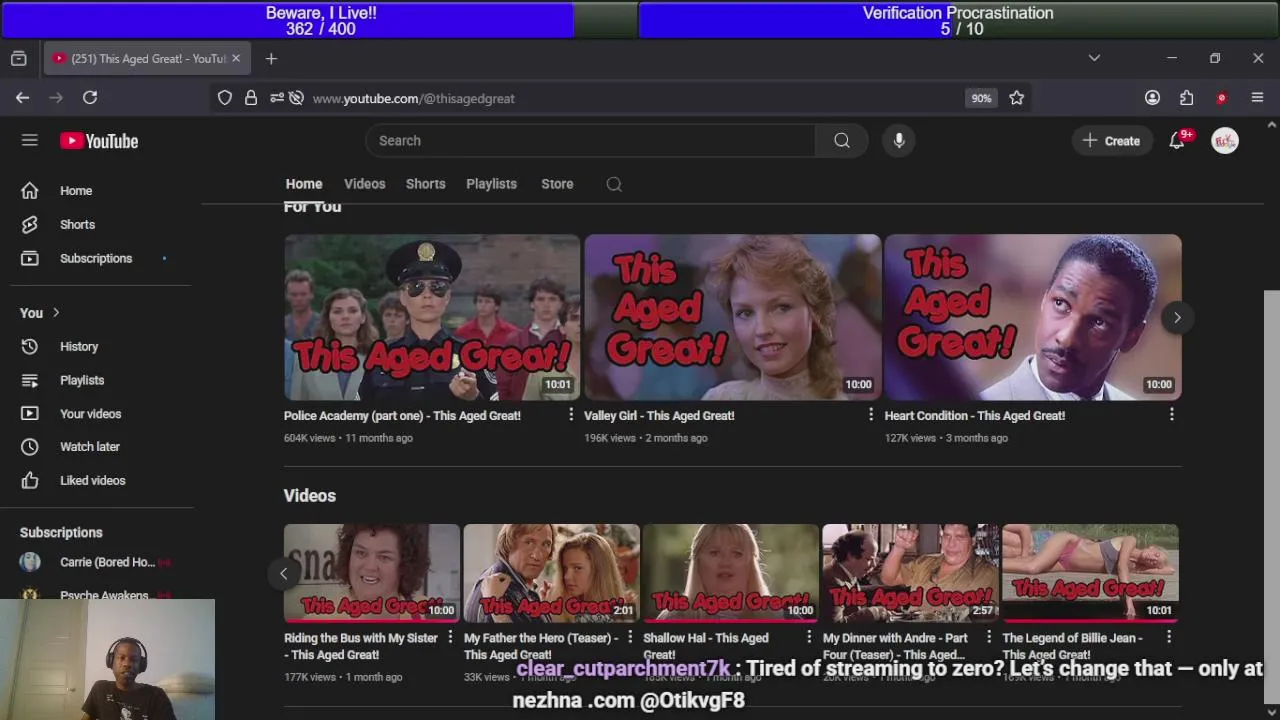Viewport: 1280px width, 720px height.
Task: Open the My Father the Hero teaser title
Action: (541, 646)
